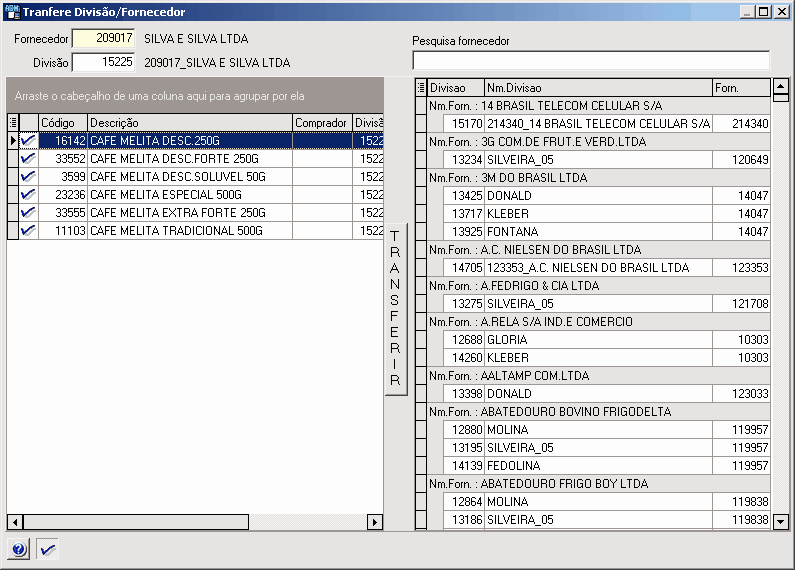Click product code 11103 cell
Viewport: 795px width, 570px height.
(x=63, y=231)
